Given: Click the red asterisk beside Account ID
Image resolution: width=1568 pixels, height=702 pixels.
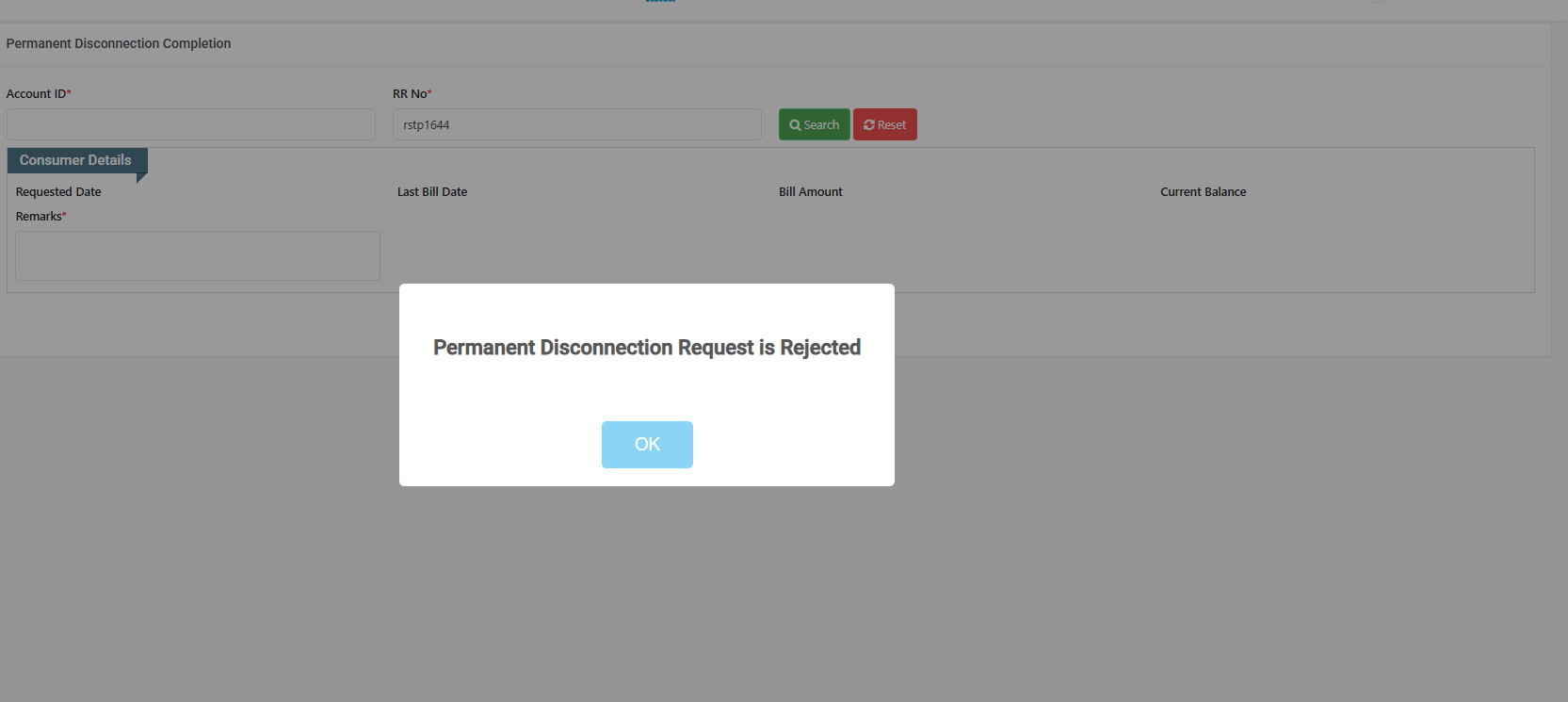Looking at the screenshot, I should (69, 93).
